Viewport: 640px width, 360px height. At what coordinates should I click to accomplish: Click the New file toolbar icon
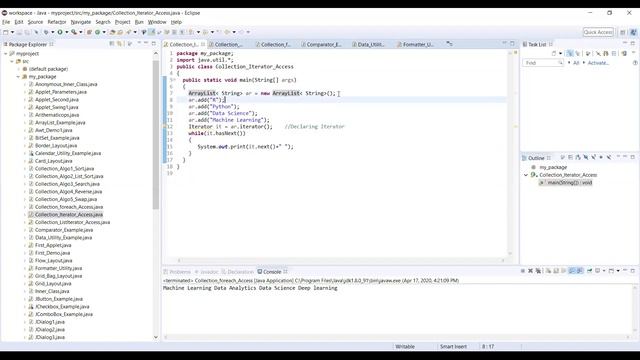pos(6,32)
